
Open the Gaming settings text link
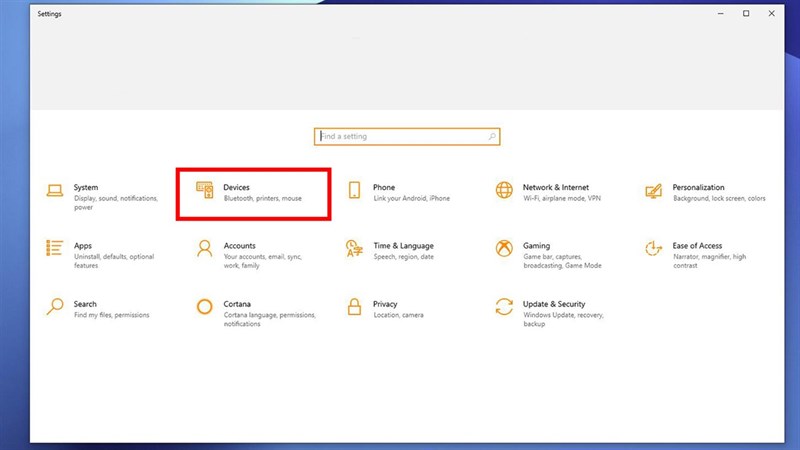click(536, 246)
